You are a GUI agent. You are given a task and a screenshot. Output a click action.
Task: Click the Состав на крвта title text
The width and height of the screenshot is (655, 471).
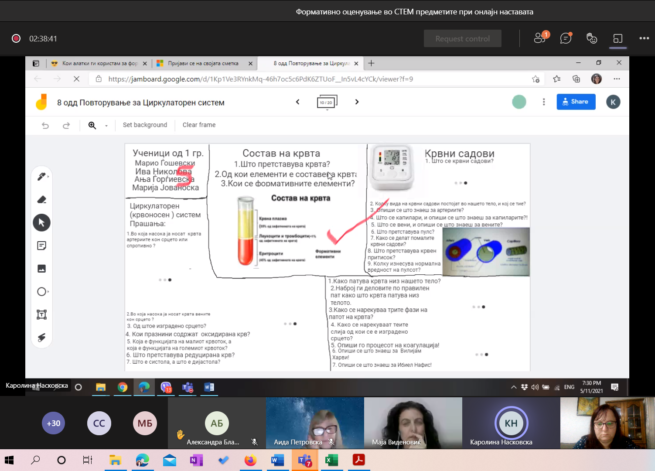pyautogui.click(x=281, y=153)
